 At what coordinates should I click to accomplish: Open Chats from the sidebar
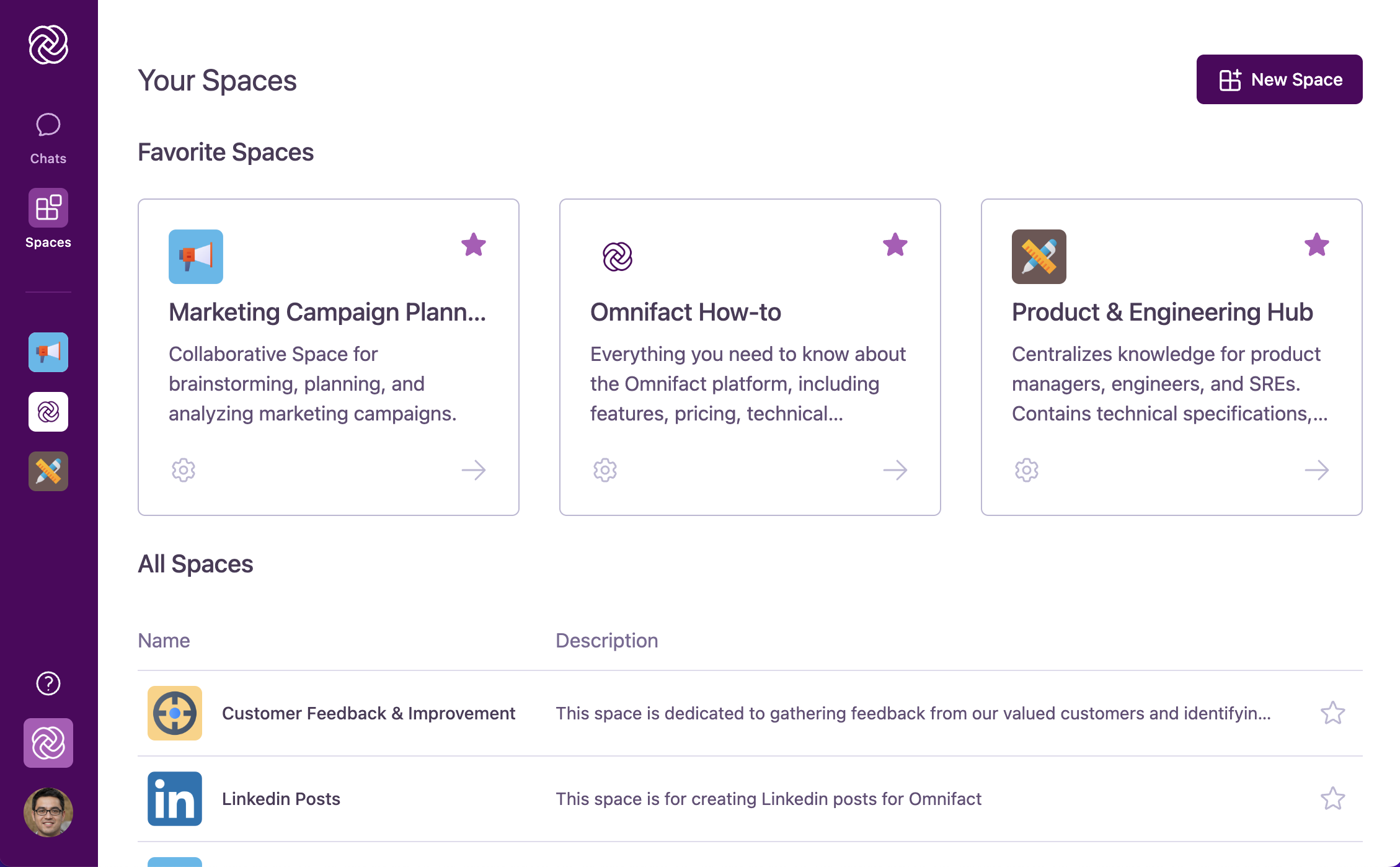(48, 138)
